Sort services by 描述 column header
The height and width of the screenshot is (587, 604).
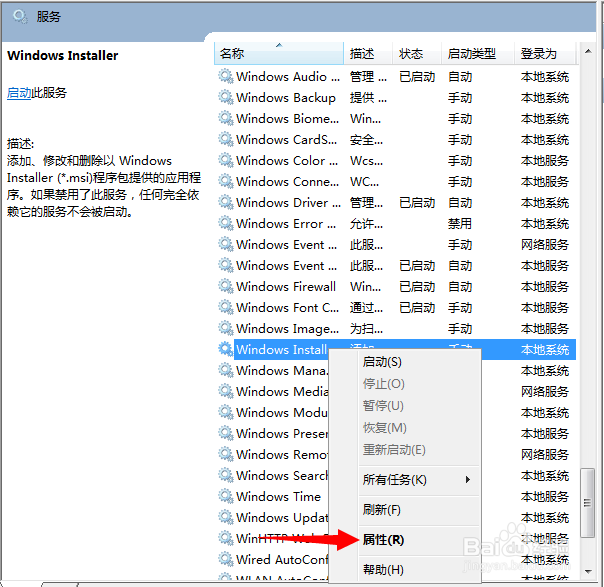click(x=368, y=53)
